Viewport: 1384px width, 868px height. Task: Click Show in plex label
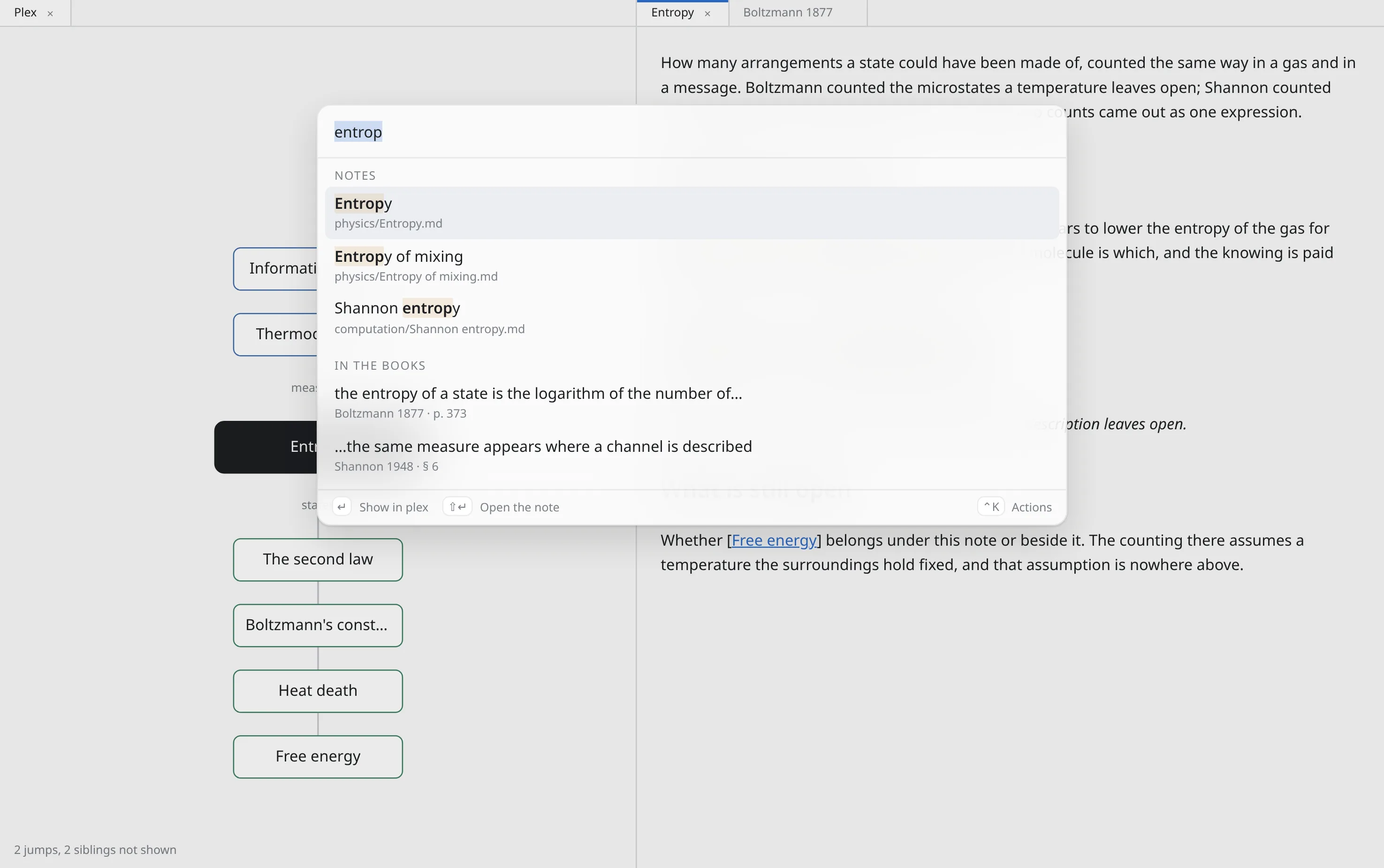click(394, 508)
